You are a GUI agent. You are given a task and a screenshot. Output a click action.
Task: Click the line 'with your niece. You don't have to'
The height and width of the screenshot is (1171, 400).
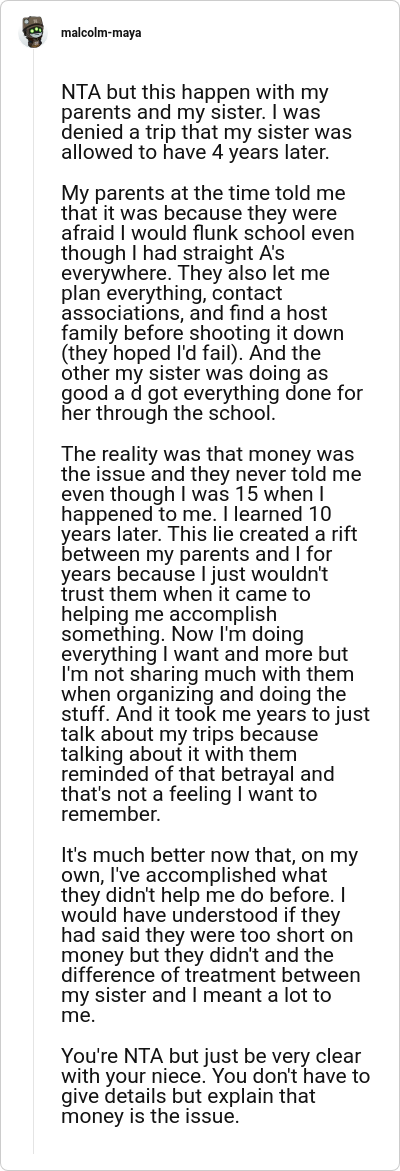(x=215, y=1076)
